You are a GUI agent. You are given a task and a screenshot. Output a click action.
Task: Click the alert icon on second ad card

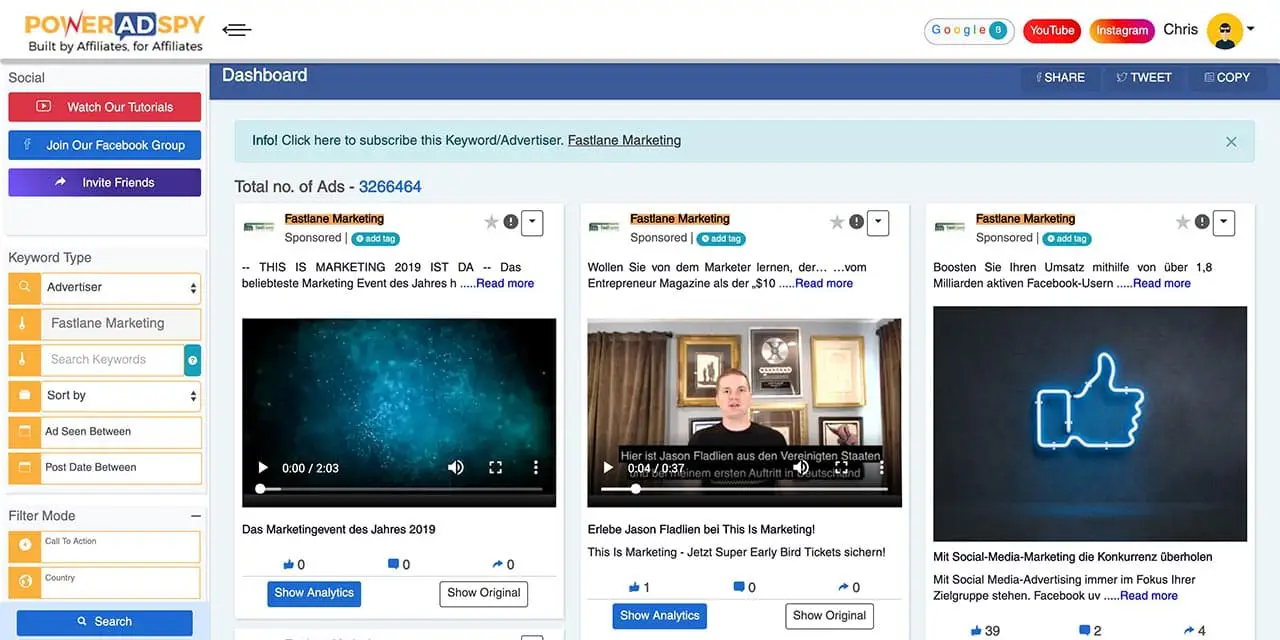[x=857, y=222]
